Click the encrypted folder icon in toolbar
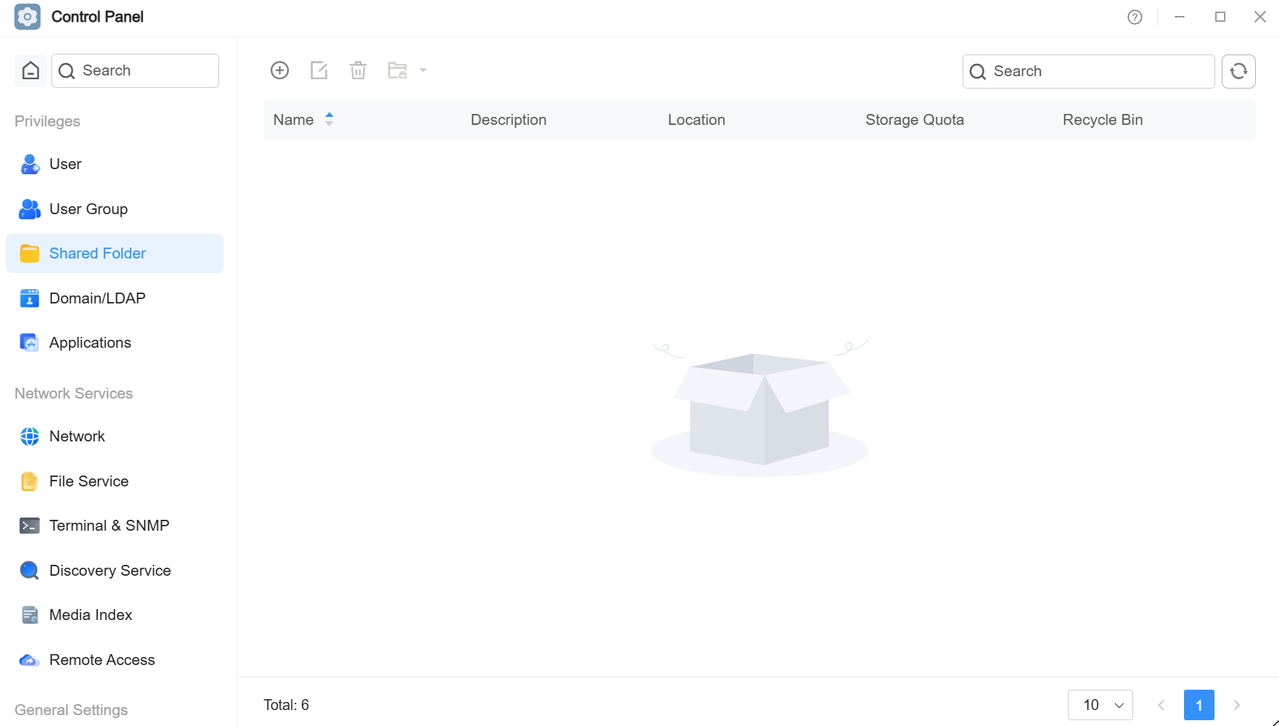The width and height of the screenshot is (1279, 726). click(x=398, y=70)
